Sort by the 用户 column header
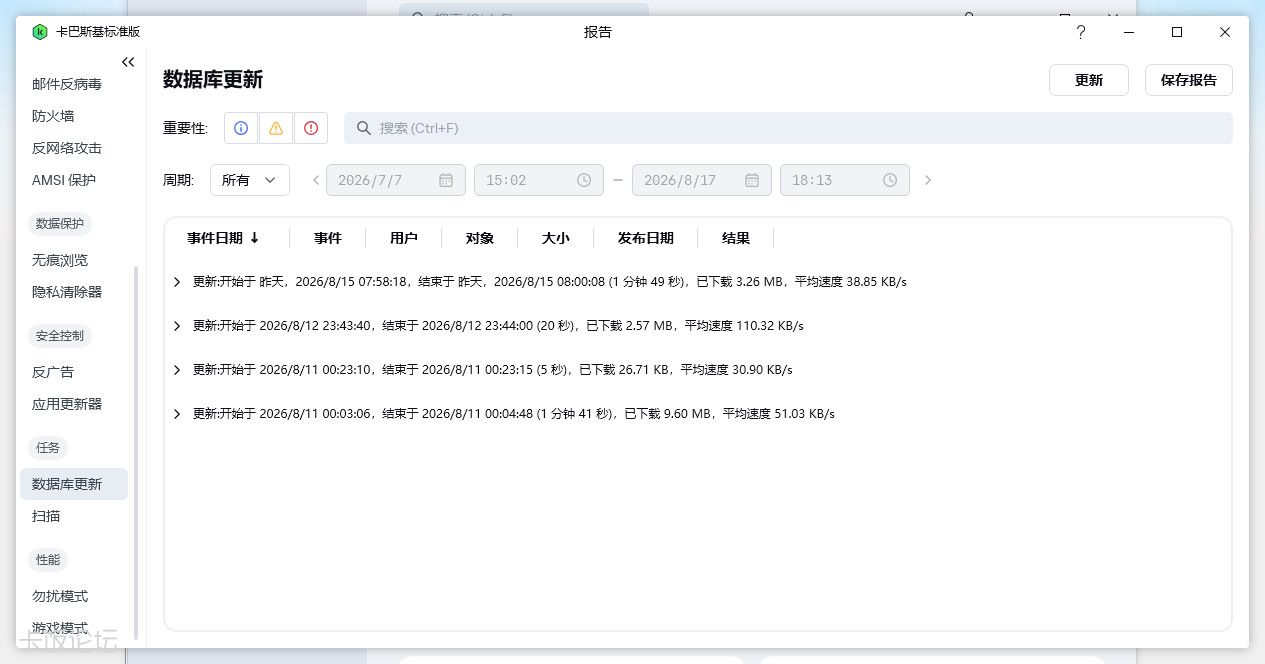 coord(404,238)
